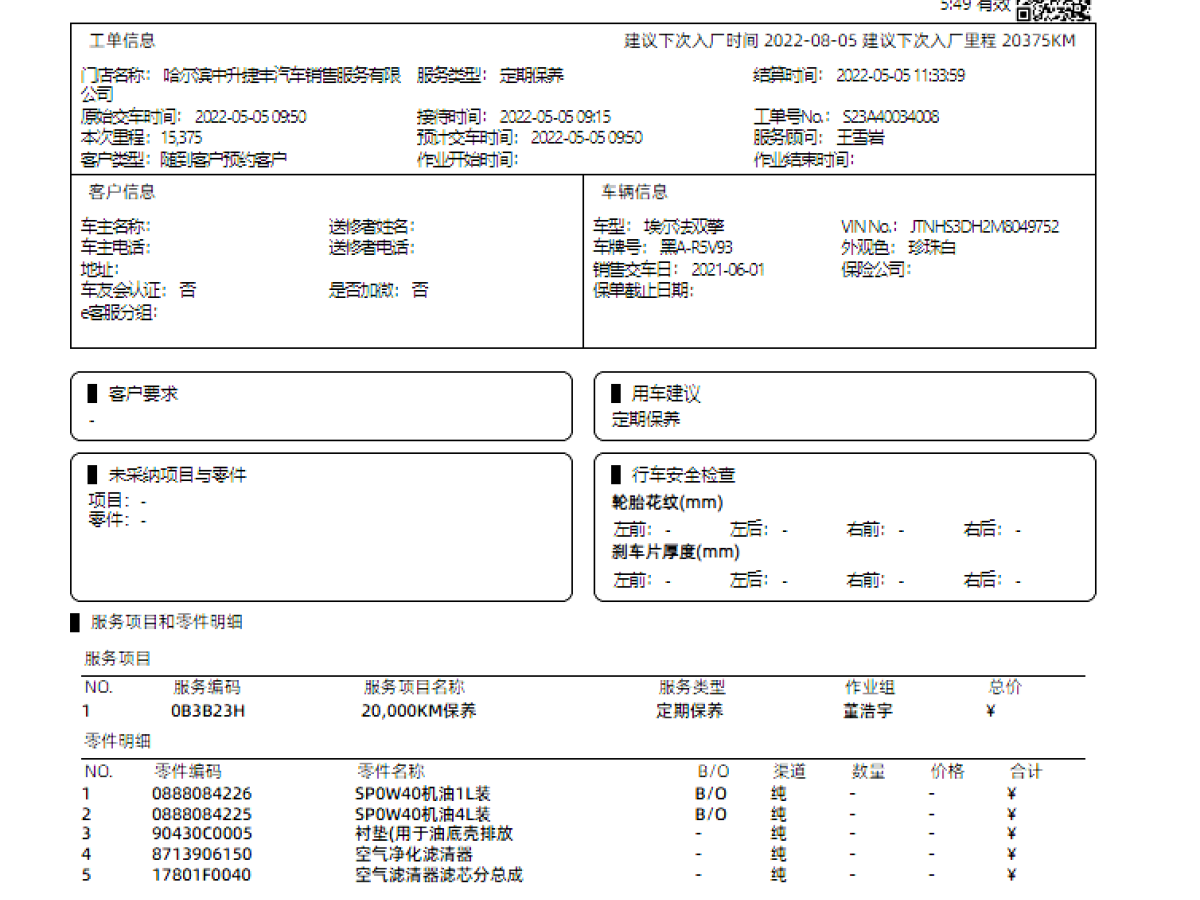Screen dimensions: 1200x900
Task: Click the 轮胎花纹(mm) label
Action: (x=667, y=503)
